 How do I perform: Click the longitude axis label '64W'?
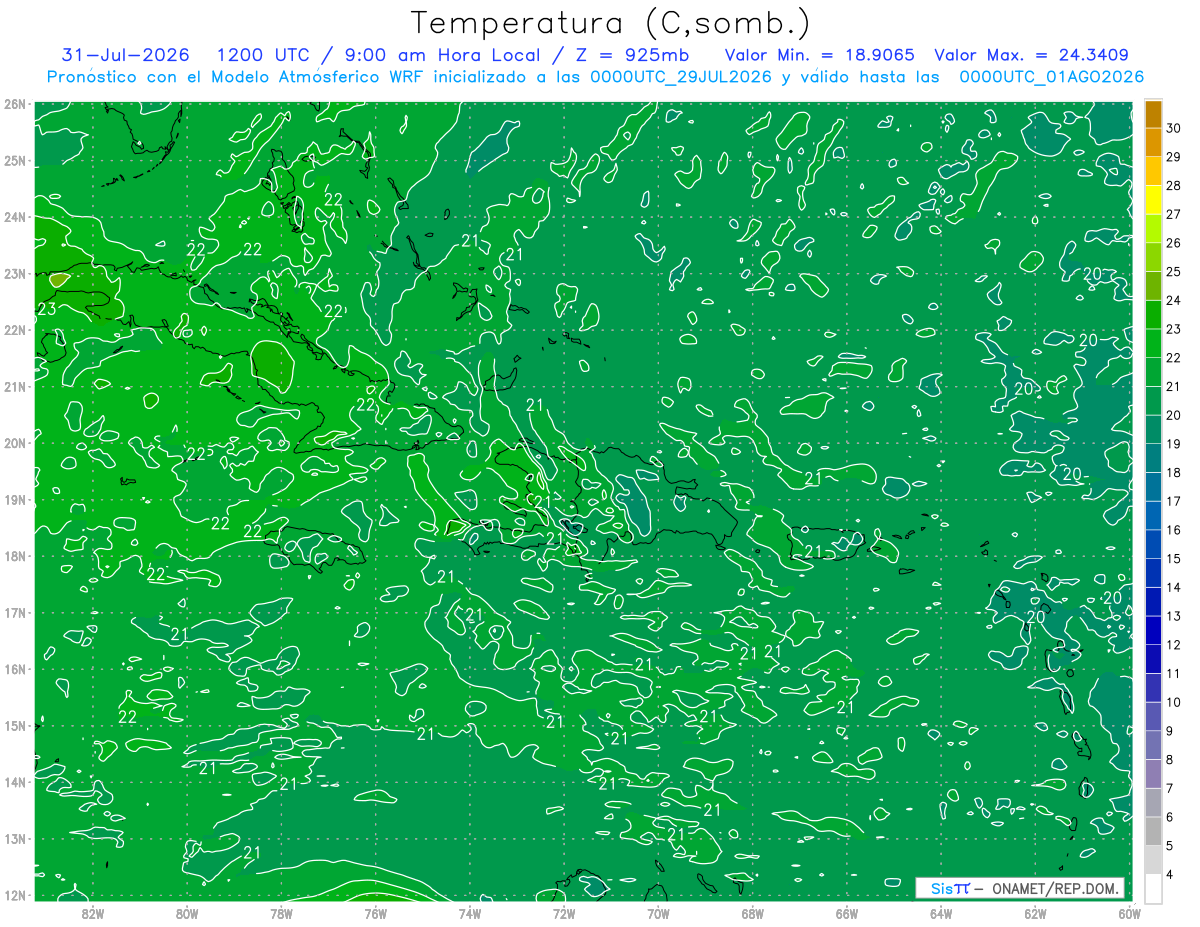941,913
